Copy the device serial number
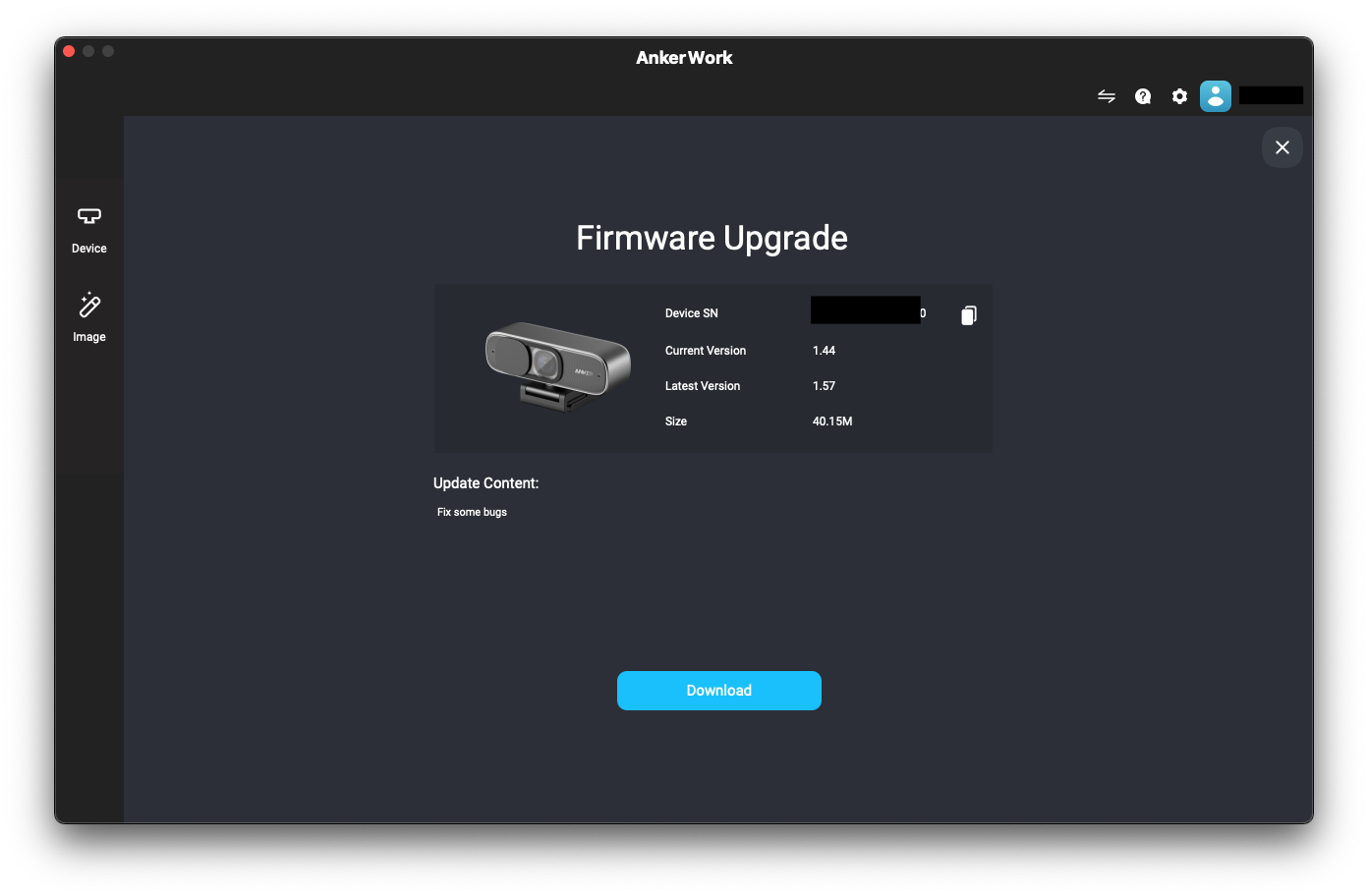 pyautogui.click(x=969, y=314)
